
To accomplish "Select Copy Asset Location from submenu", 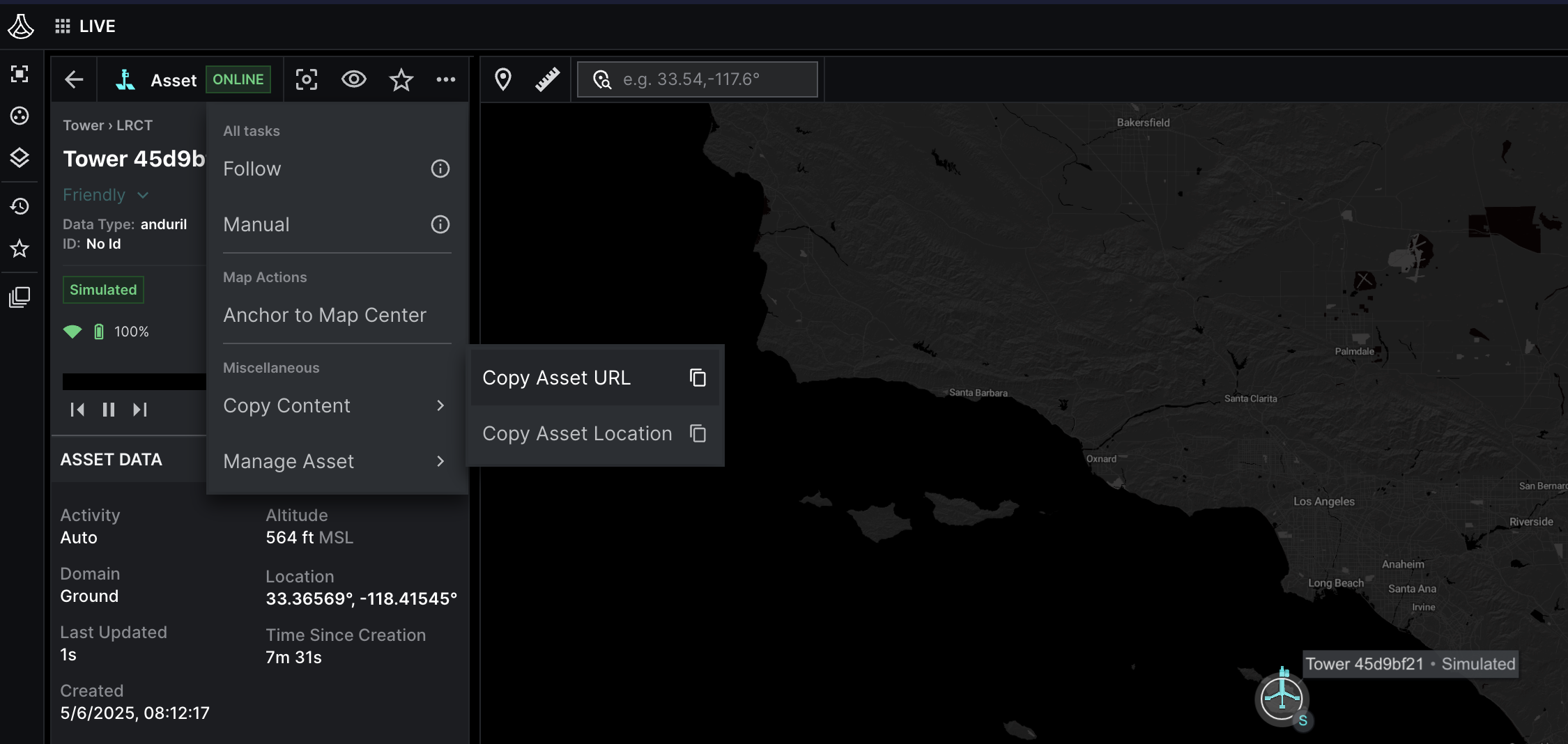I will point(577,433).
